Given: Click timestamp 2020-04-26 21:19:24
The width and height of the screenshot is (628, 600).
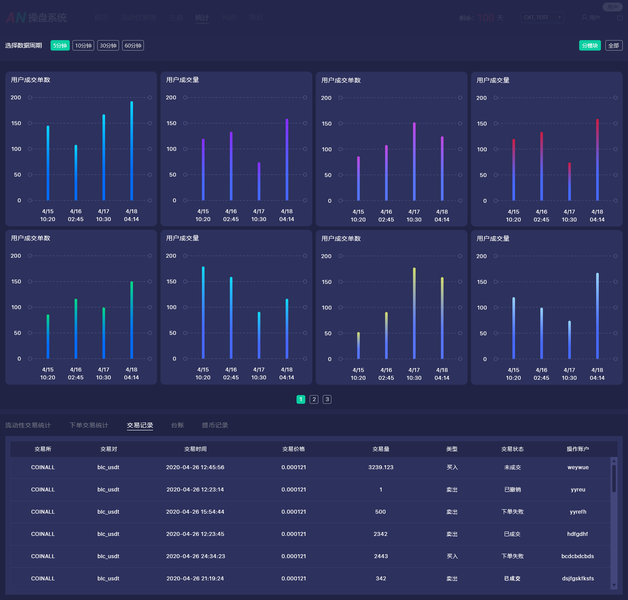Looking at the screenshot, I should click(x=195, y=578).
